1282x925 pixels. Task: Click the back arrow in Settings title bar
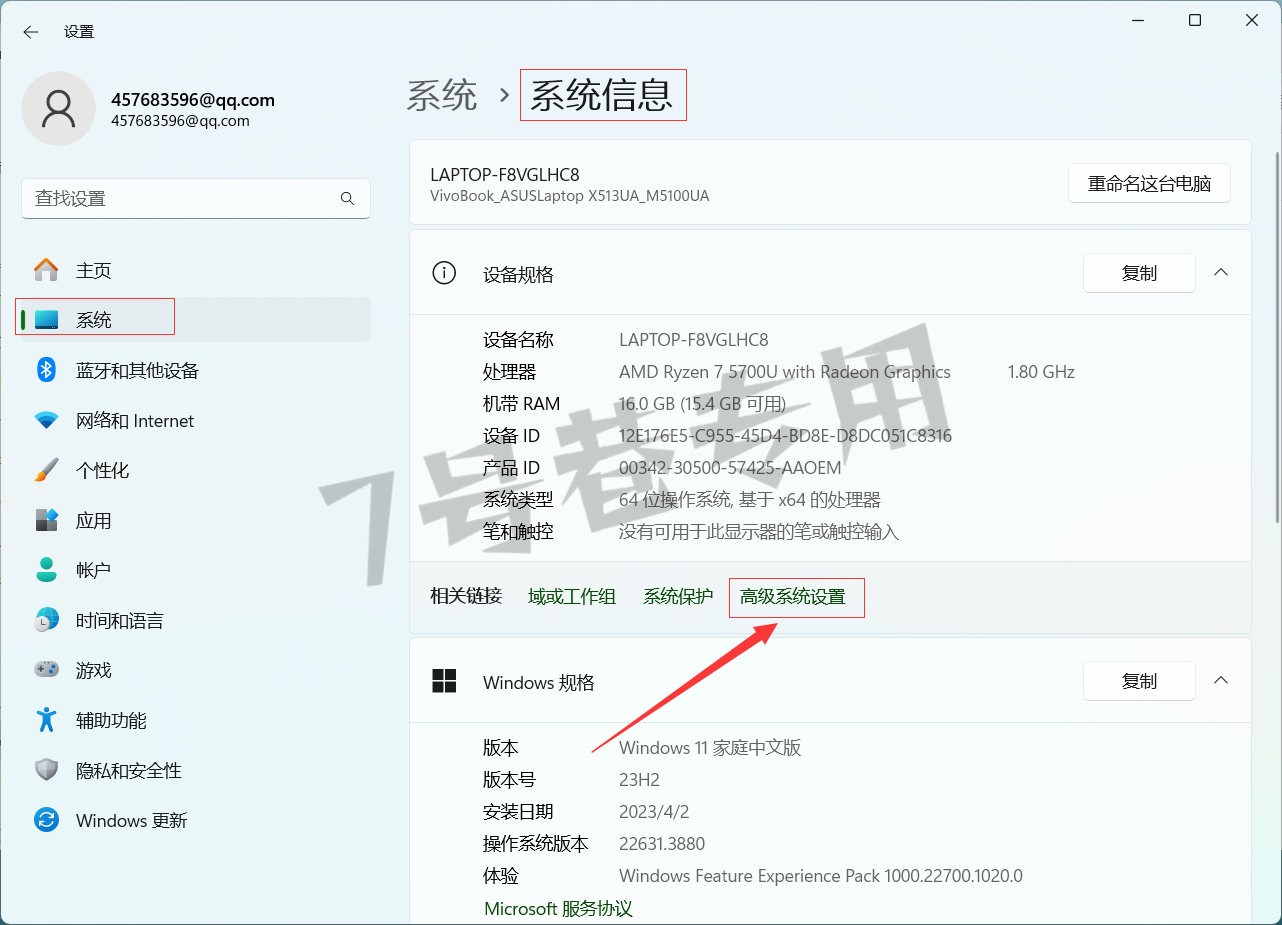[31, 32]
